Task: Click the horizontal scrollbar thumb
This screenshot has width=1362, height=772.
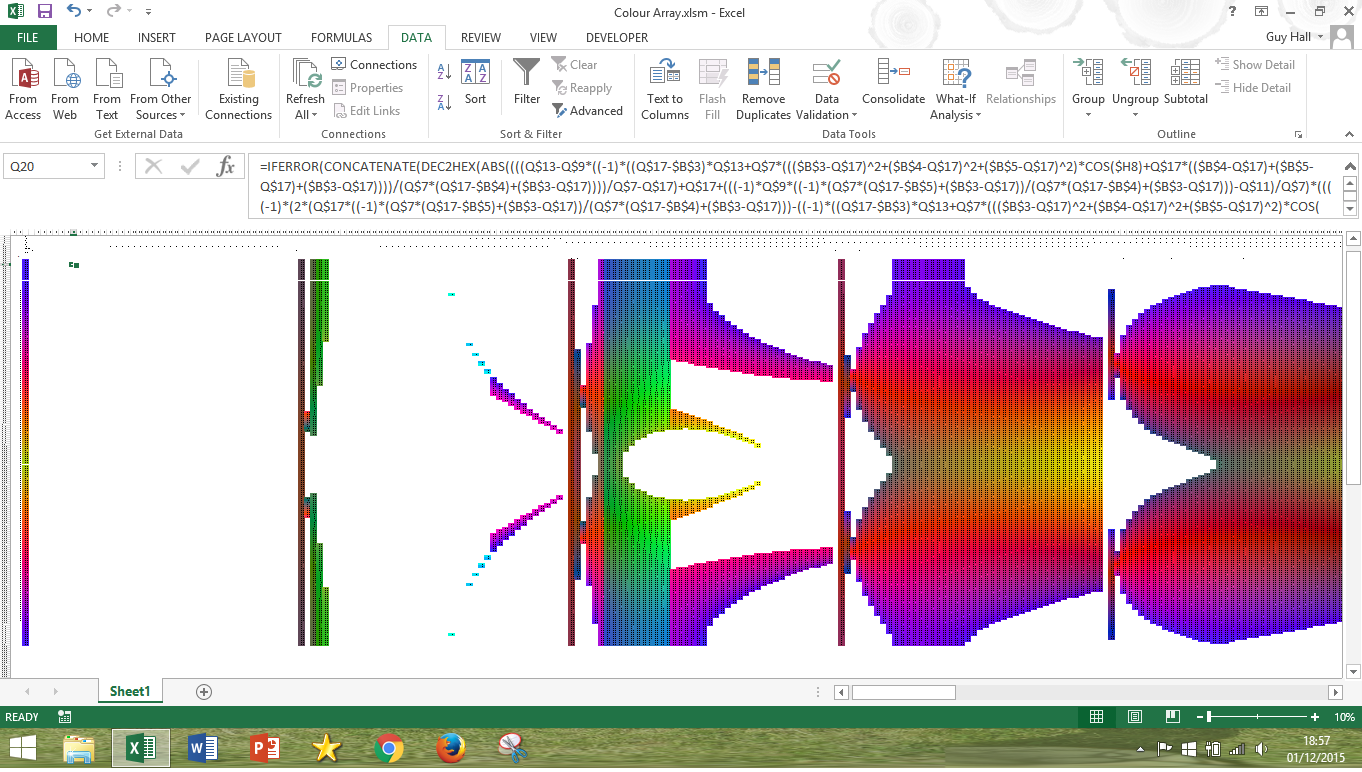Action: click(x=903, y=692)
